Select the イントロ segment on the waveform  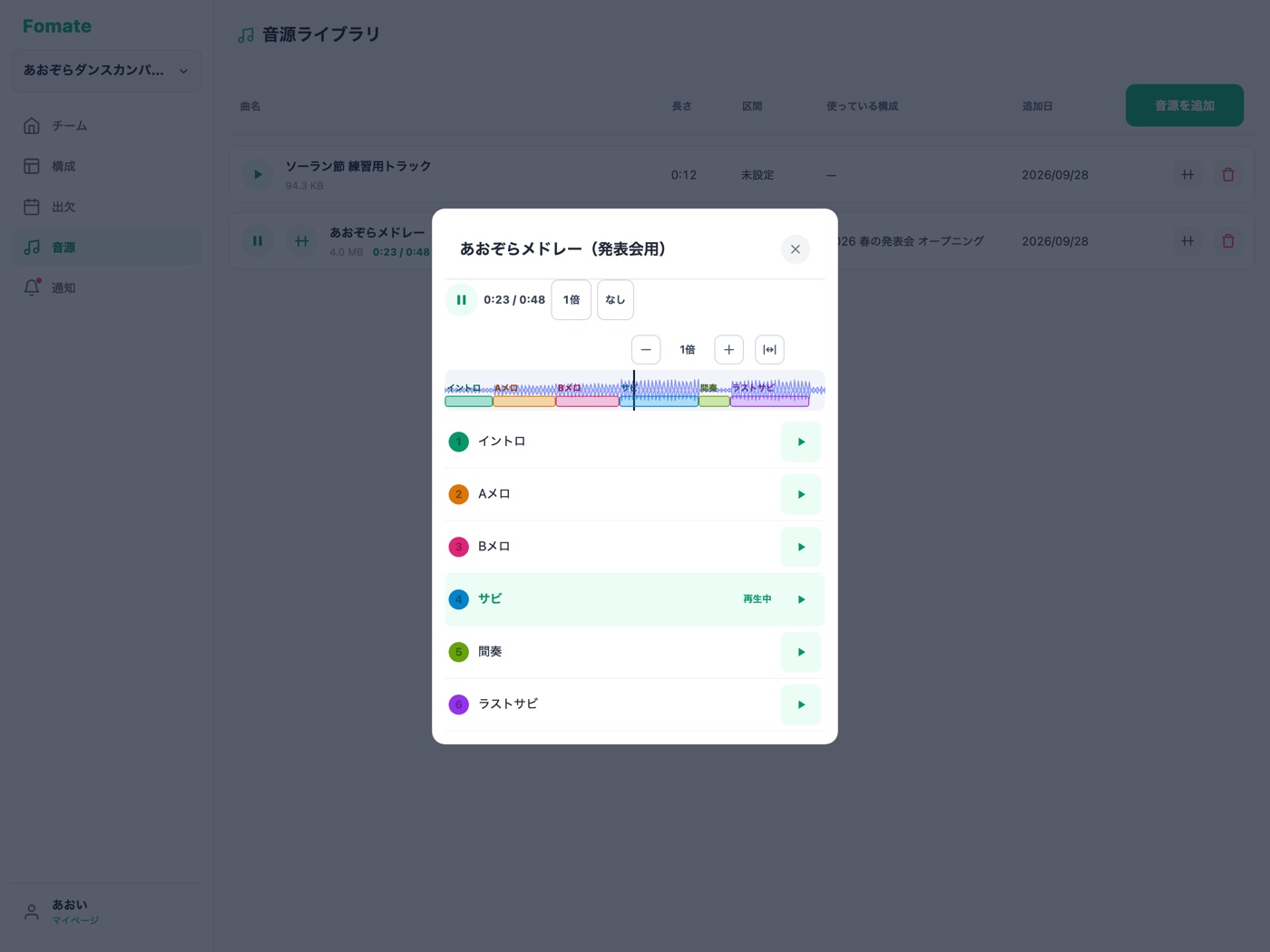coord(469,401)
